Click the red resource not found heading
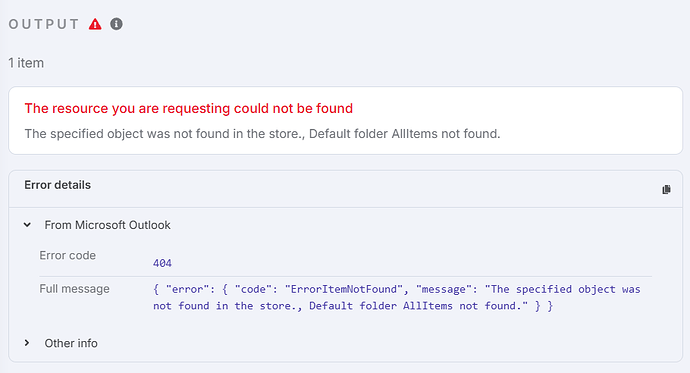The image size is (690, 373). tap(189, 108)
